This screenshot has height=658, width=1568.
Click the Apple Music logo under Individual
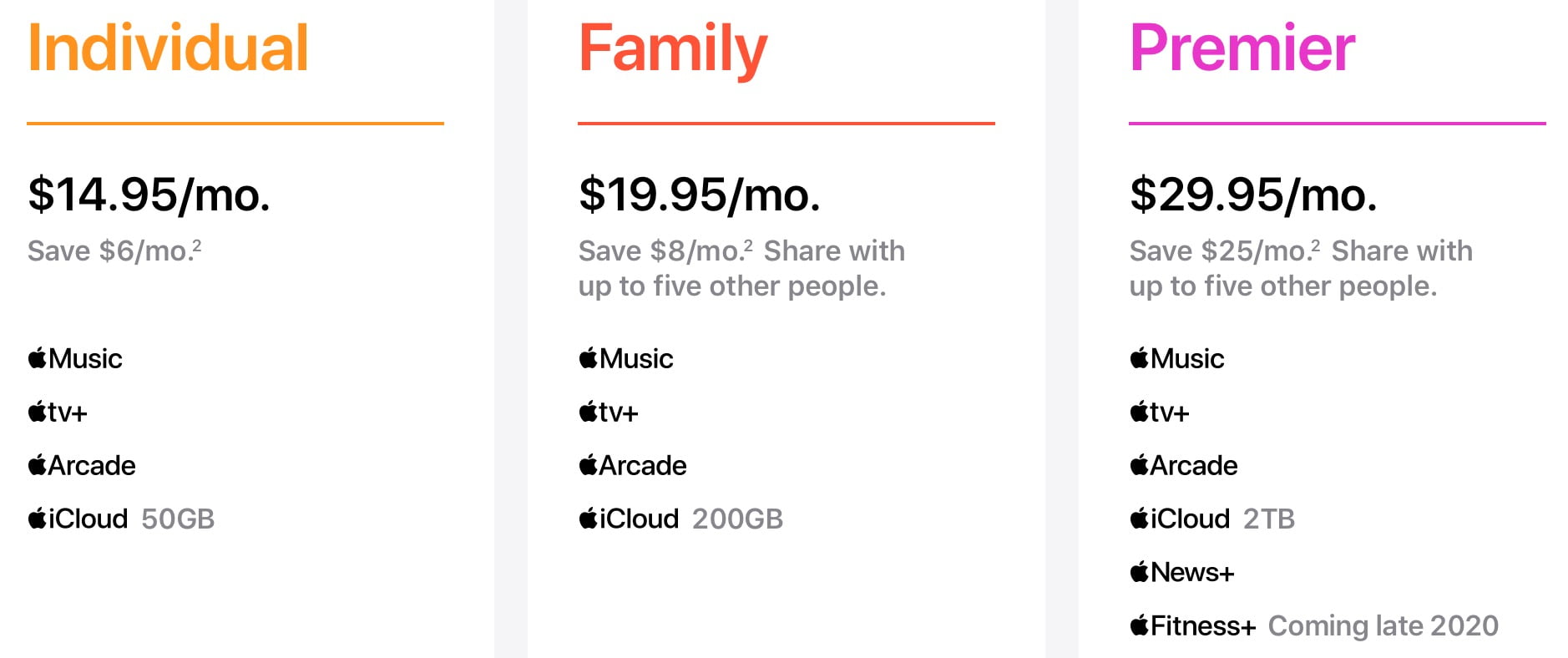click(75, 359)
